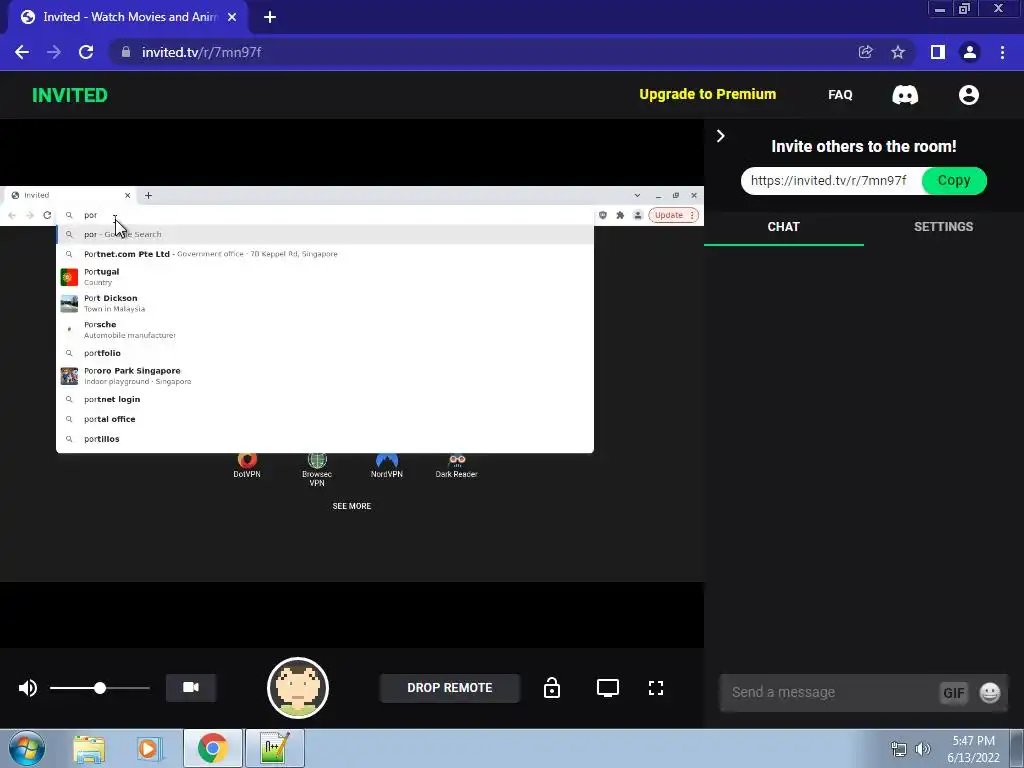Go back in the Chrome browser
This screenshot has width=1024, height=768.
(x=22, y=52)
